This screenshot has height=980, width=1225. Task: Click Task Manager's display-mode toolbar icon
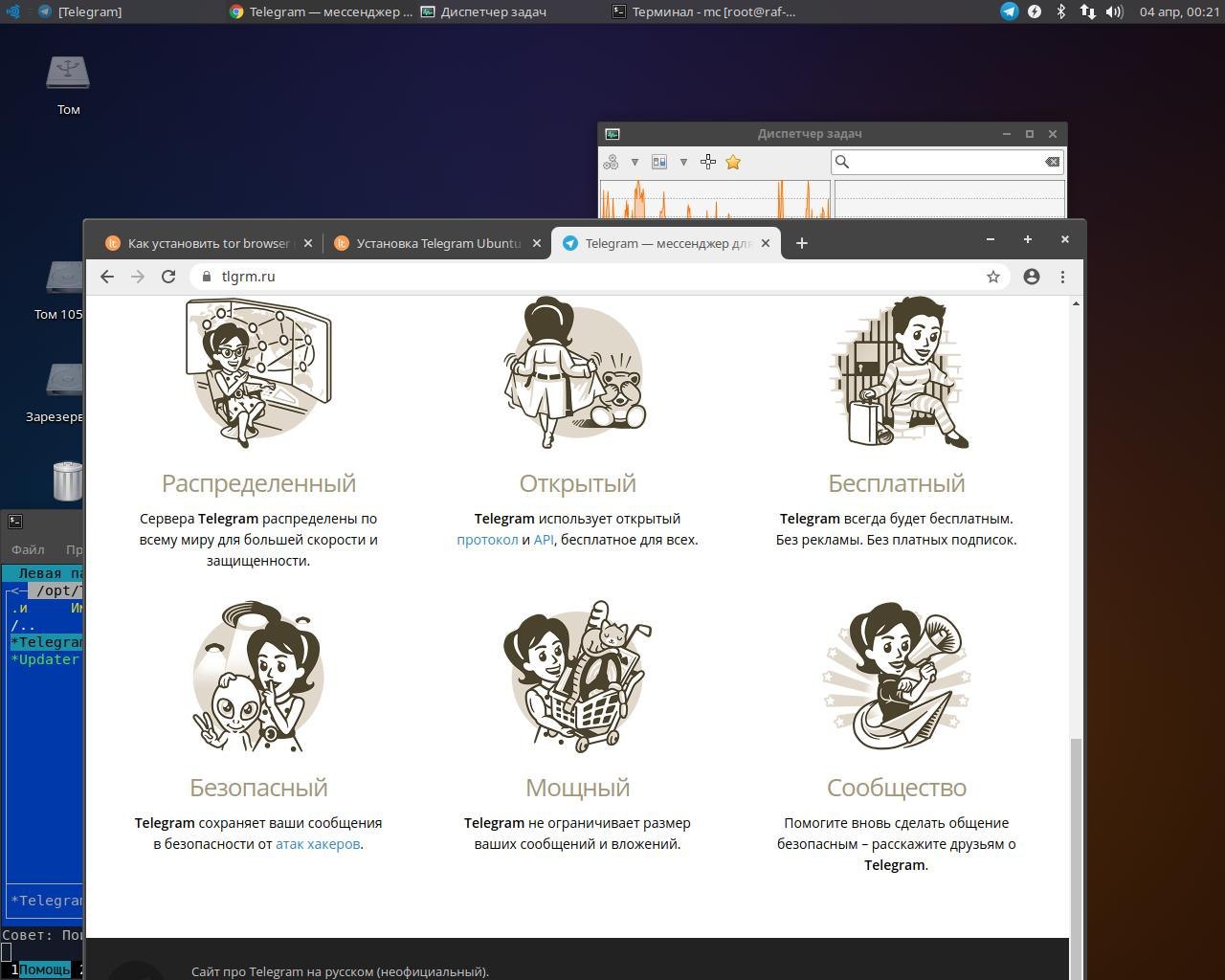(x=659, y=162)
